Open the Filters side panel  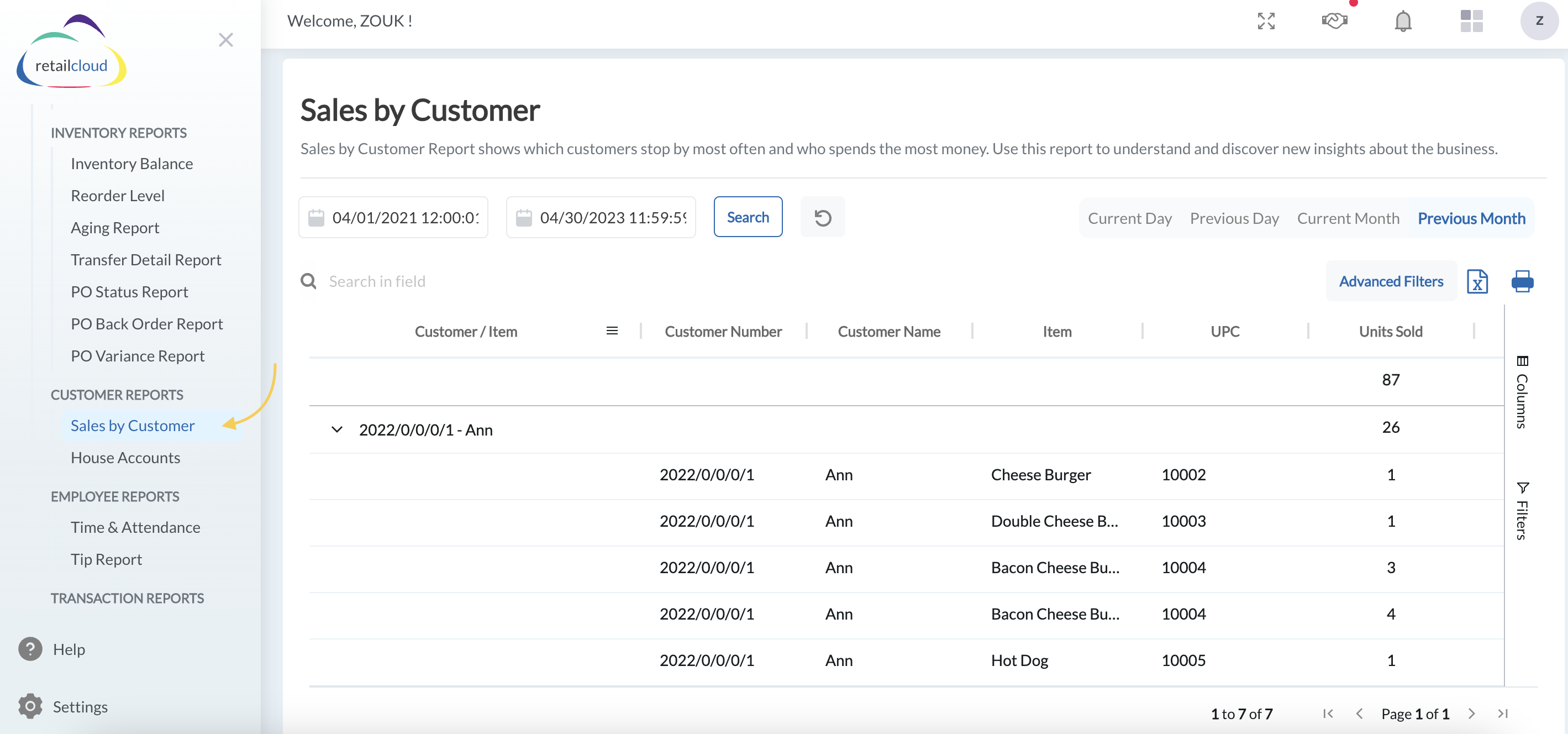1522,511
